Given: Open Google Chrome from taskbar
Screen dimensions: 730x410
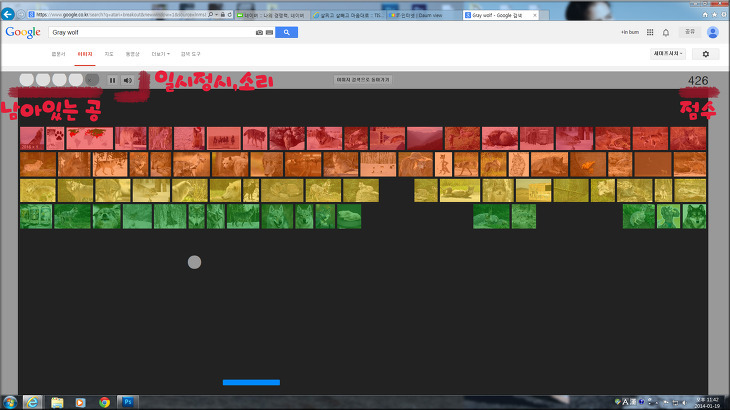Looking at the screenshot, I should [x=104, y=403].
